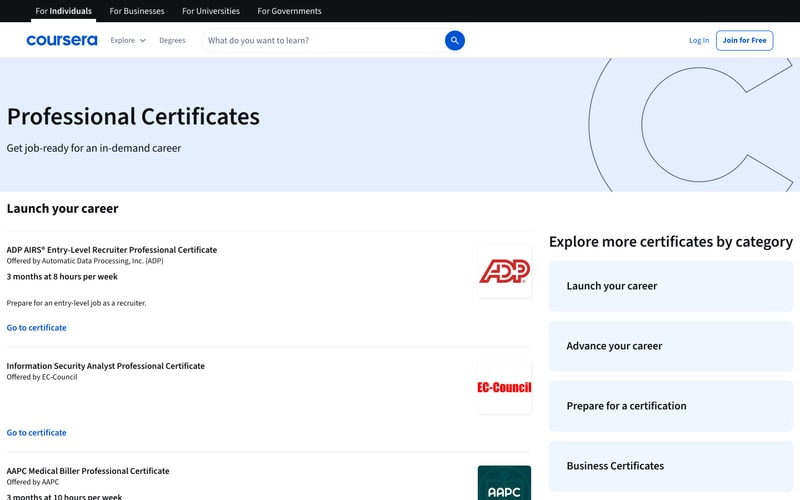This screenshot has width=800, height=500.
Task: Select the Launch your career category card
Action: tap(671, 286)
